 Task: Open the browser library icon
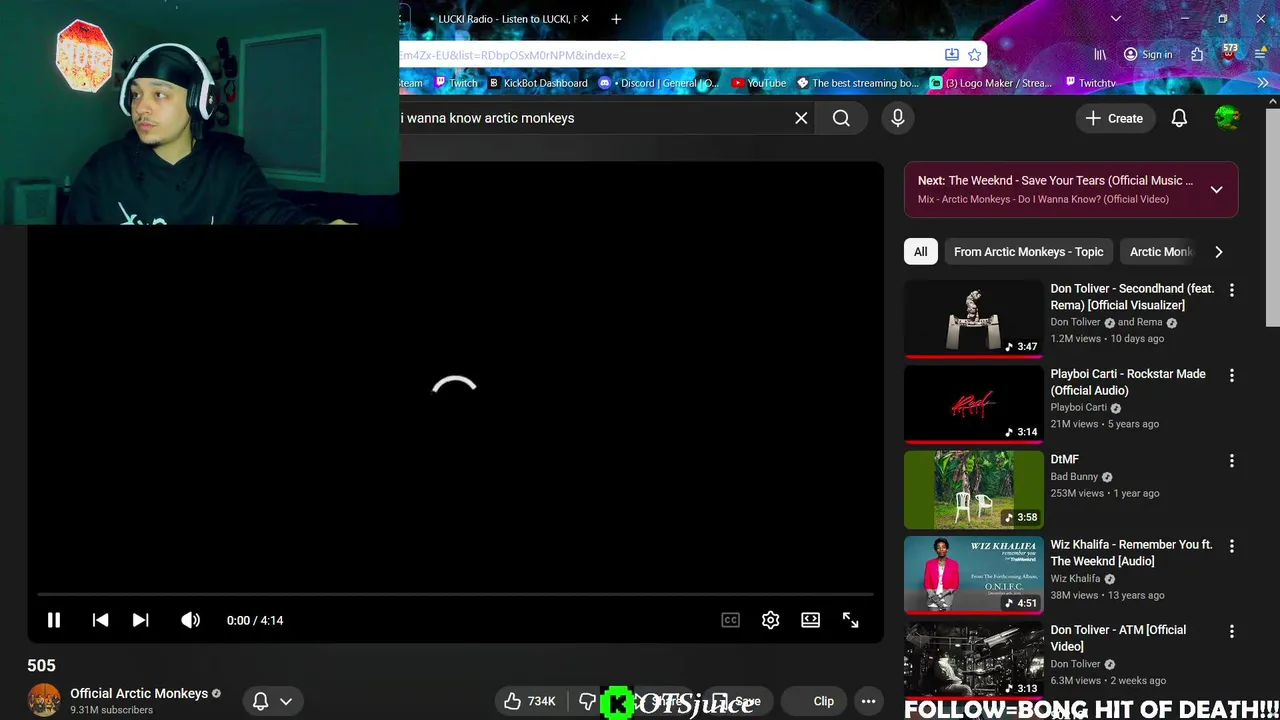[1100, 55]
